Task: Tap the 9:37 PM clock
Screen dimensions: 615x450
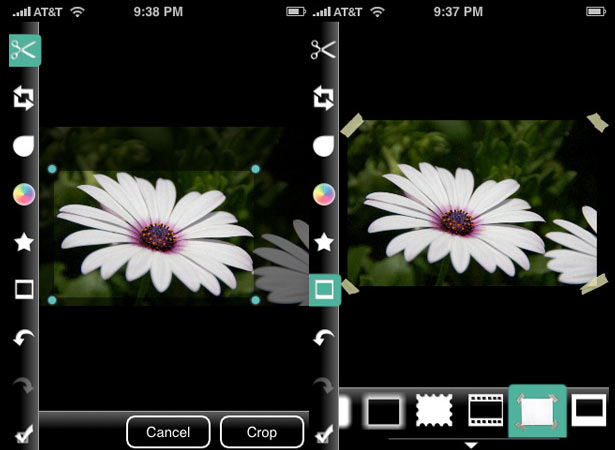Action: [458, 12]
